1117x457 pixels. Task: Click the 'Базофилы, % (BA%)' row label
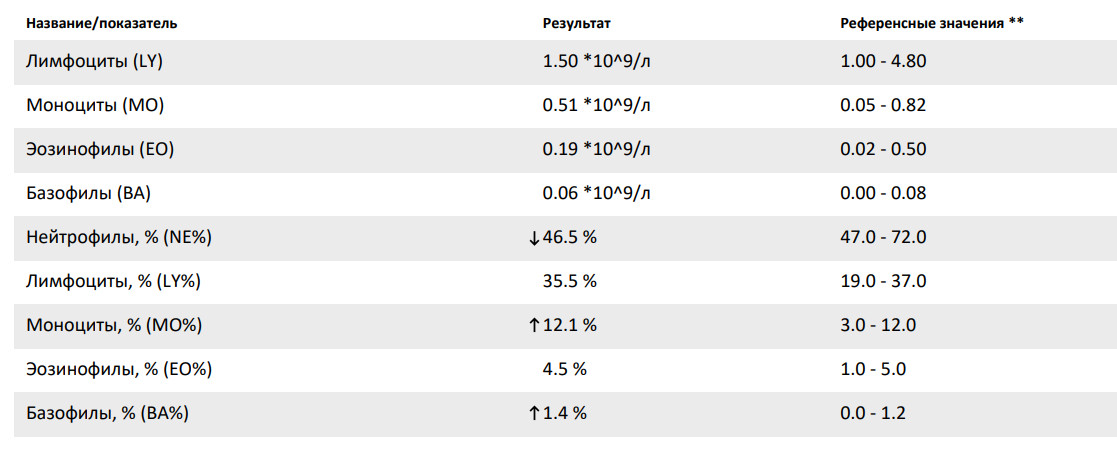click(108, 413)
